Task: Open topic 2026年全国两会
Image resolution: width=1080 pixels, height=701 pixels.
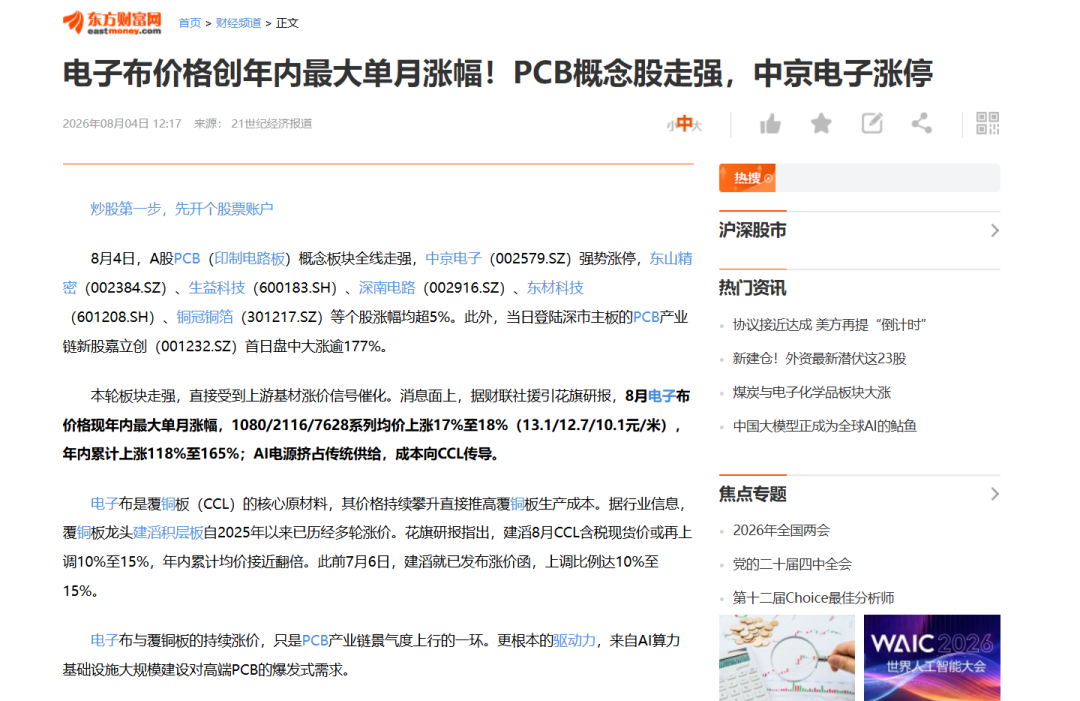Action: pyautogui.click(x=781, y=530)
